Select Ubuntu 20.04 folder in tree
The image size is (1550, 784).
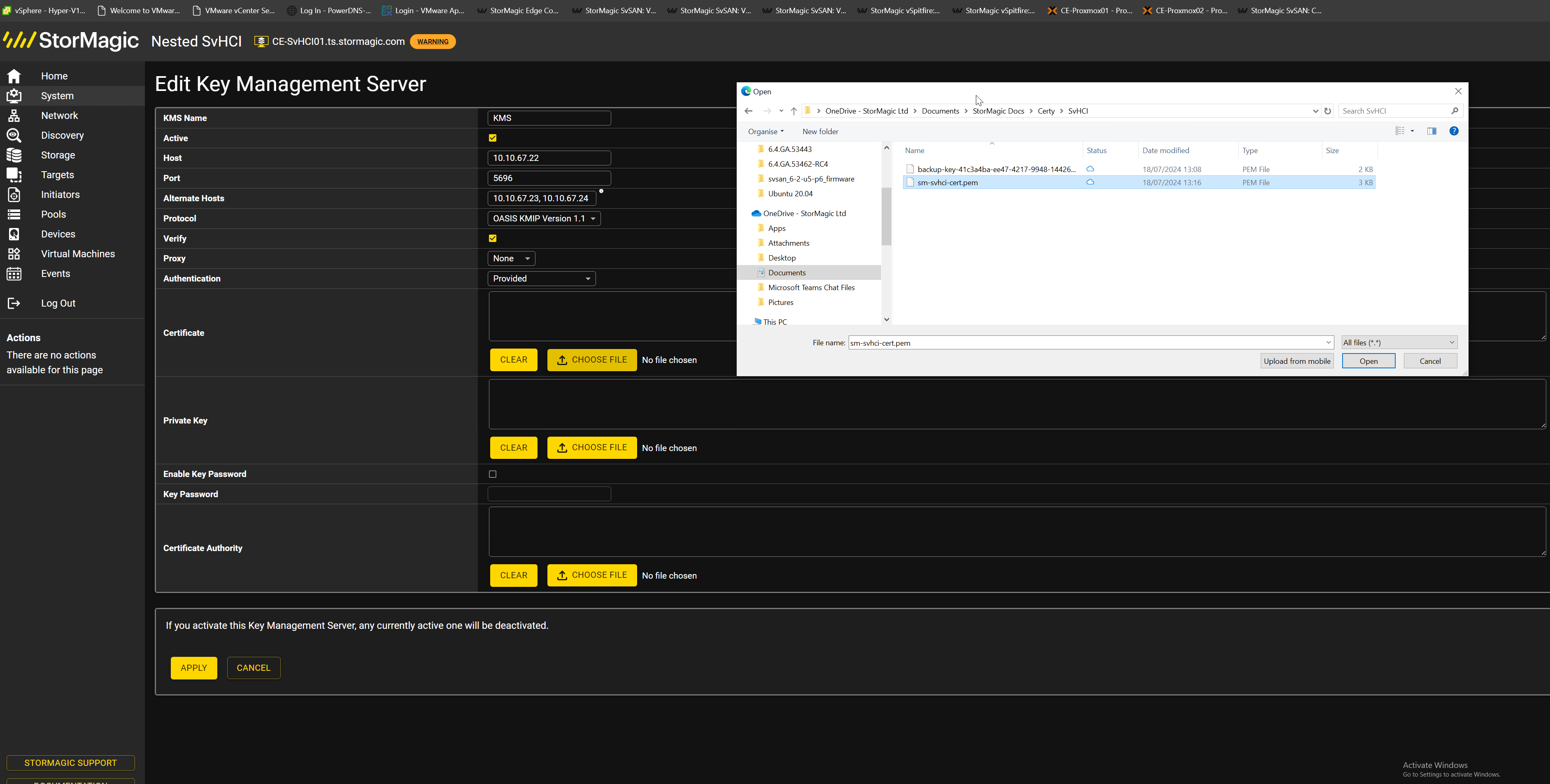coord(790,194)
